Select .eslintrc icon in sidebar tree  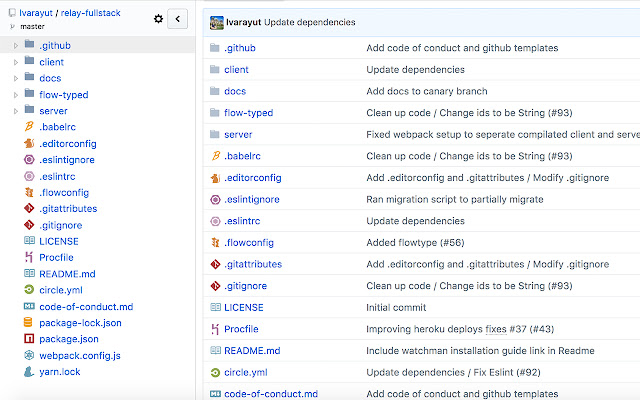pyautogui.click(x=29, y=176)
